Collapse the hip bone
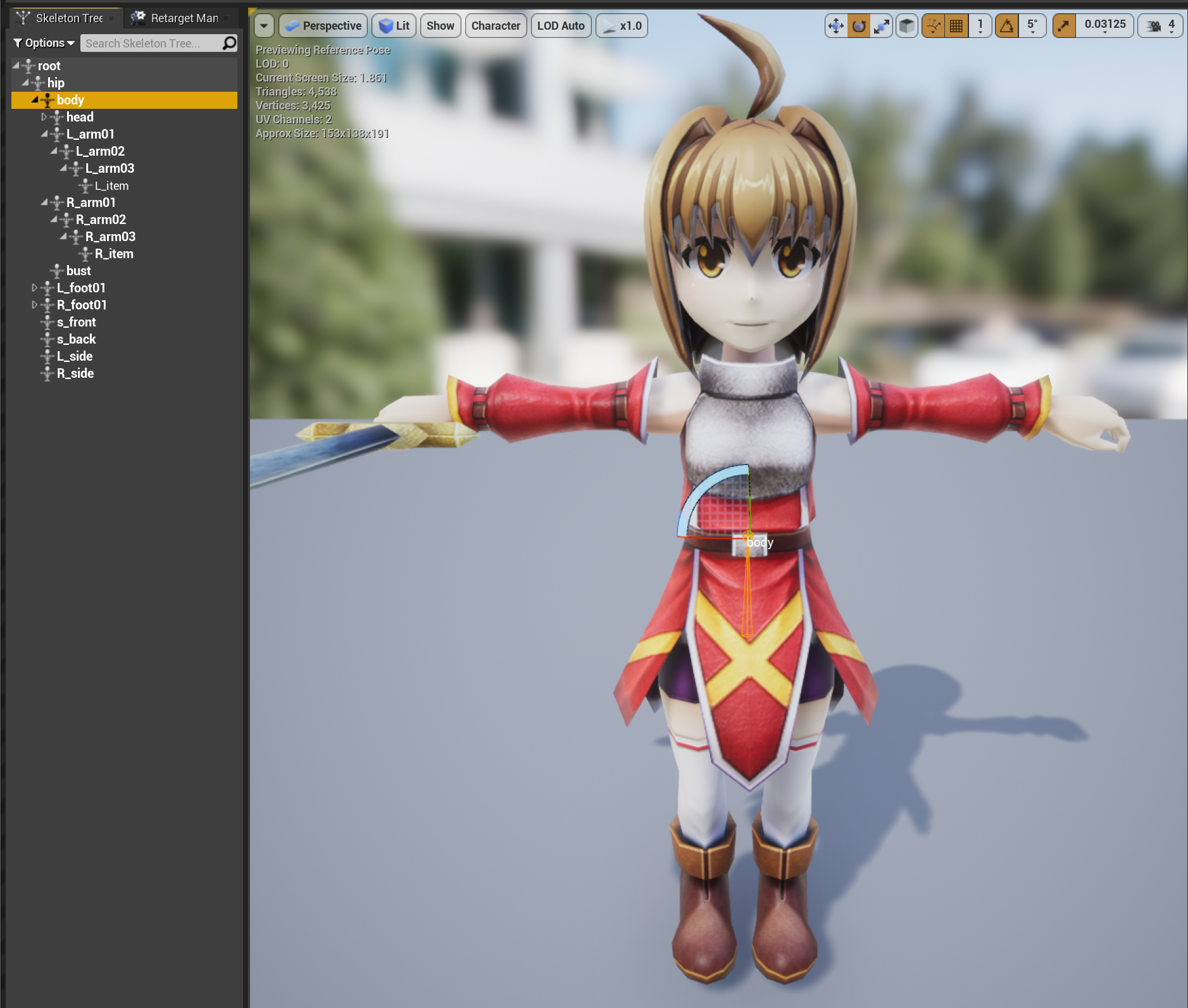1188x1008 pixels. coord(25,82)
